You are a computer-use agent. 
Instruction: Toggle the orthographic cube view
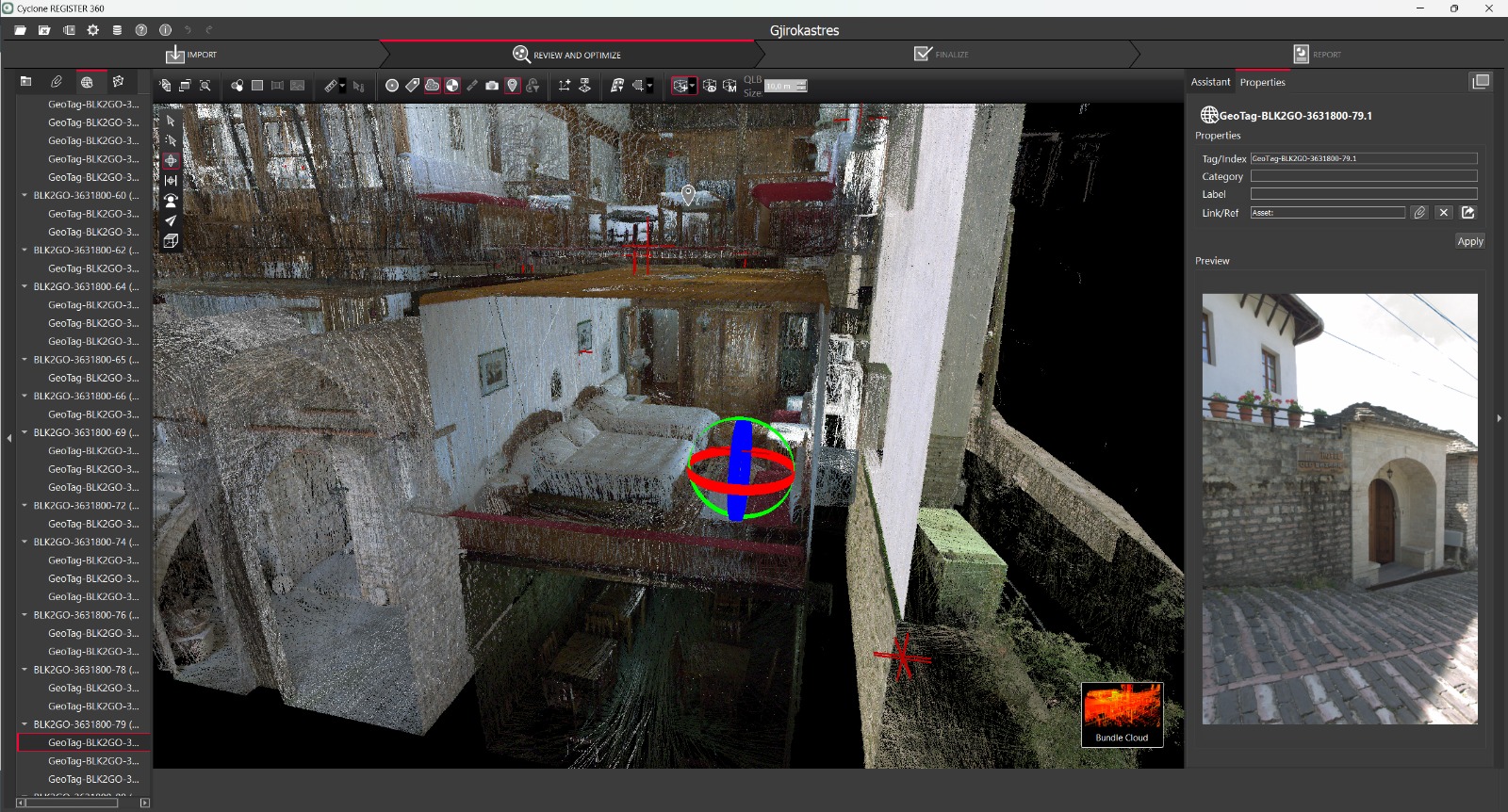(x=171, y=241)
